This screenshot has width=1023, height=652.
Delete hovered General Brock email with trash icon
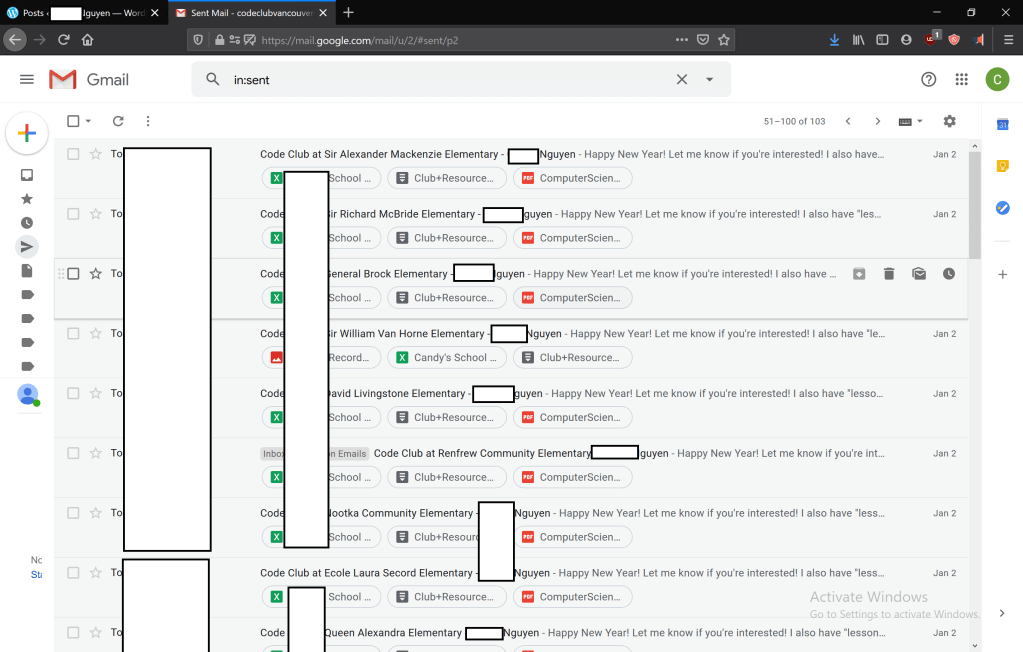click(x=888, y=274)
